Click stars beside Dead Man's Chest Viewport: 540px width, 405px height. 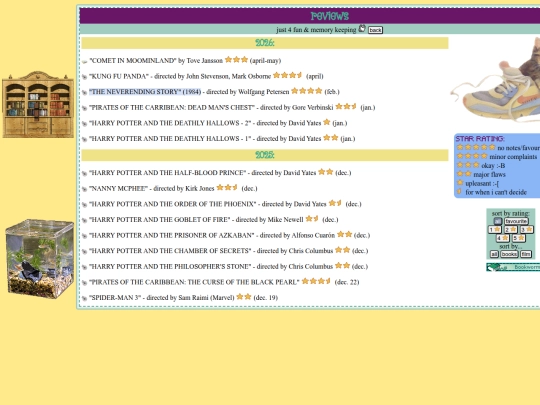pos(346,106)
